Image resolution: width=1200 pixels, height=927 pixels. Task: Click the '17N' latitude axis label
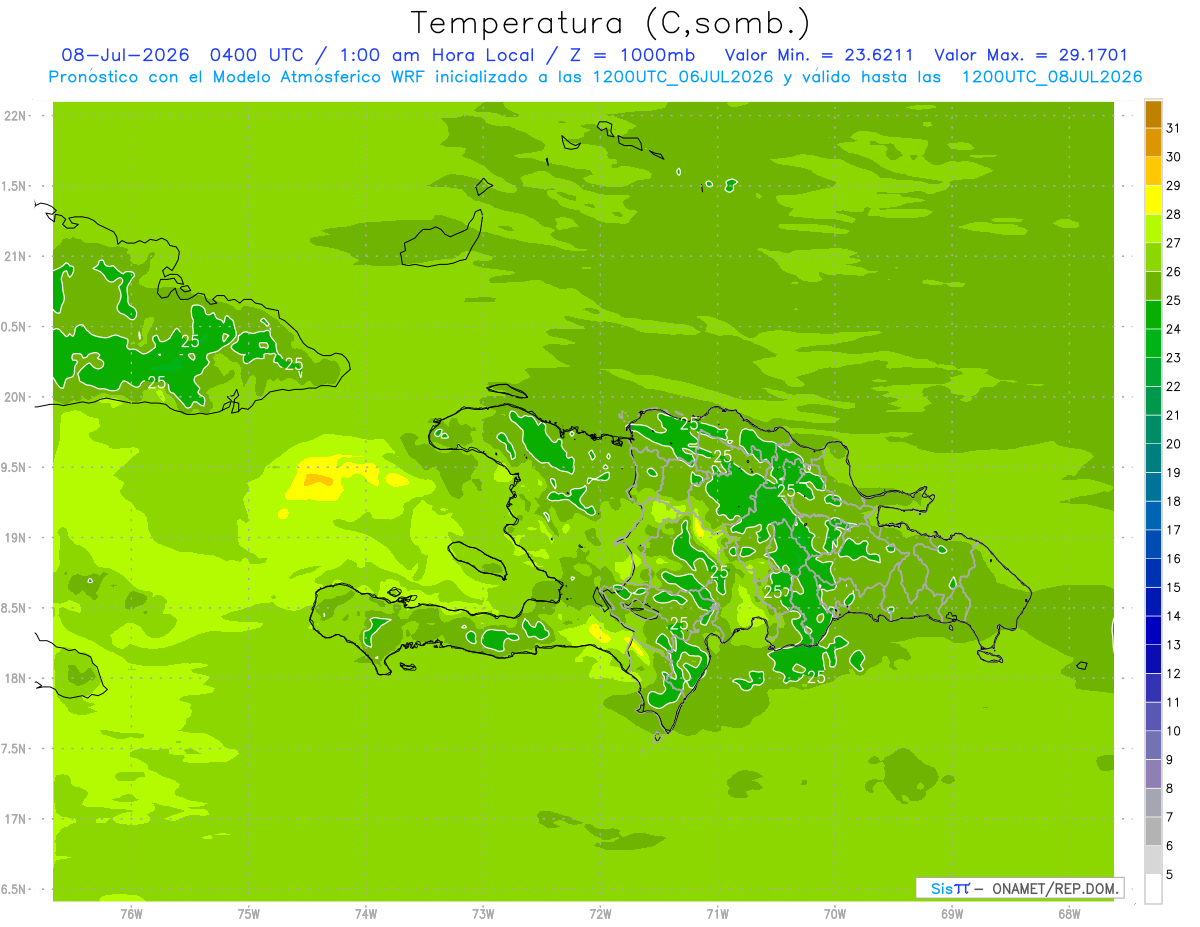[15, 819]
